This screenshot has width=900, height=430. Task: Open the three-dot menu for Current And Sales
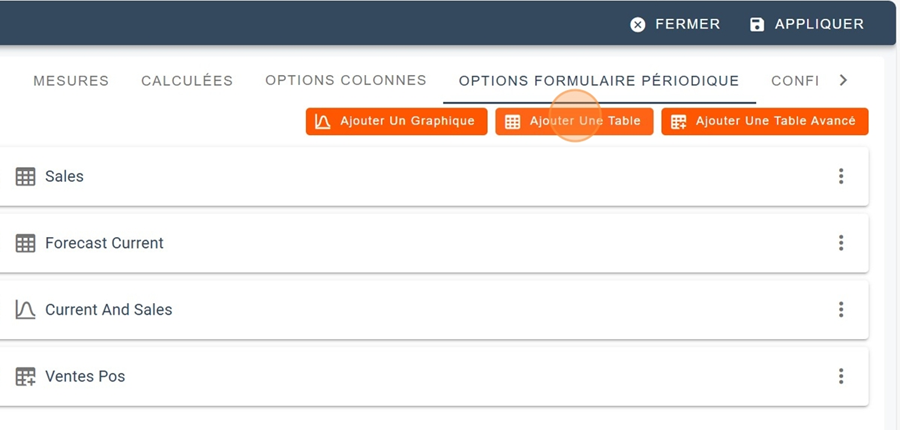pyautogui.click(x=841, y=310)
